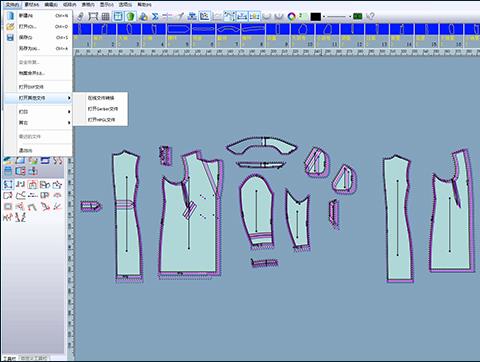Click the Sigma summation icon in top toolbar
The height and width of the screenshot is (362, 480).
pyautogui.click(x=155, y=16)
